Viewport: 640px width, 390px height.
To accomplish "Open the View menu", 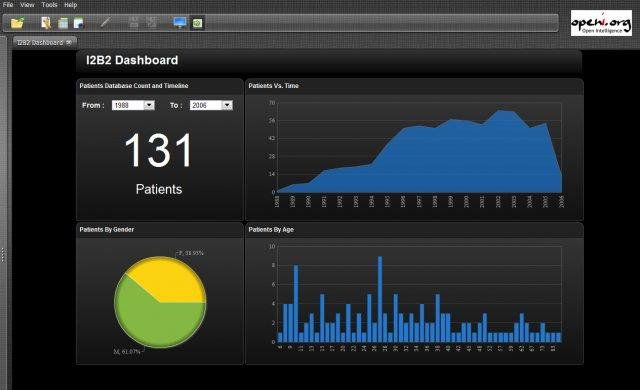I will 27,5.
